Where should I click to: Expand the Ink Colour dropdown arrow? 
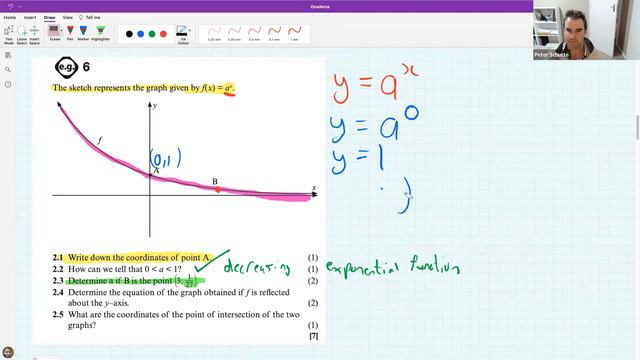[x=190, y=30]
